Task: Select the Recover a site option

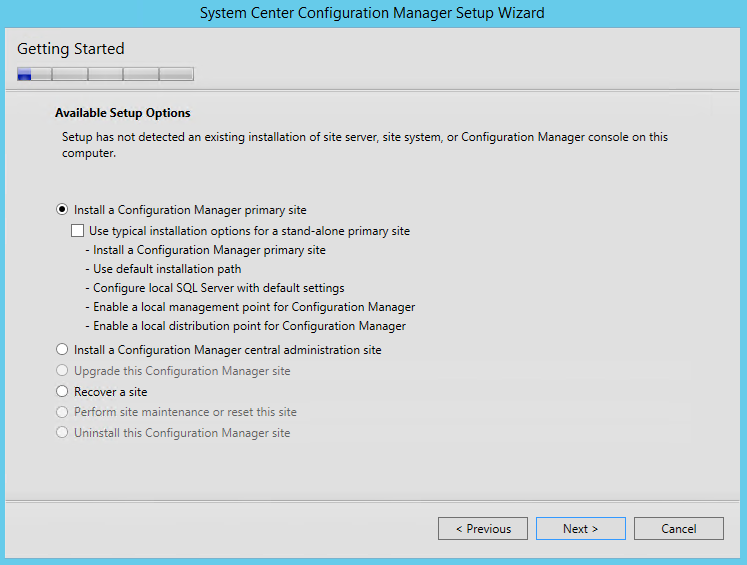Action: pyautogui.click(x=63, y=392)
